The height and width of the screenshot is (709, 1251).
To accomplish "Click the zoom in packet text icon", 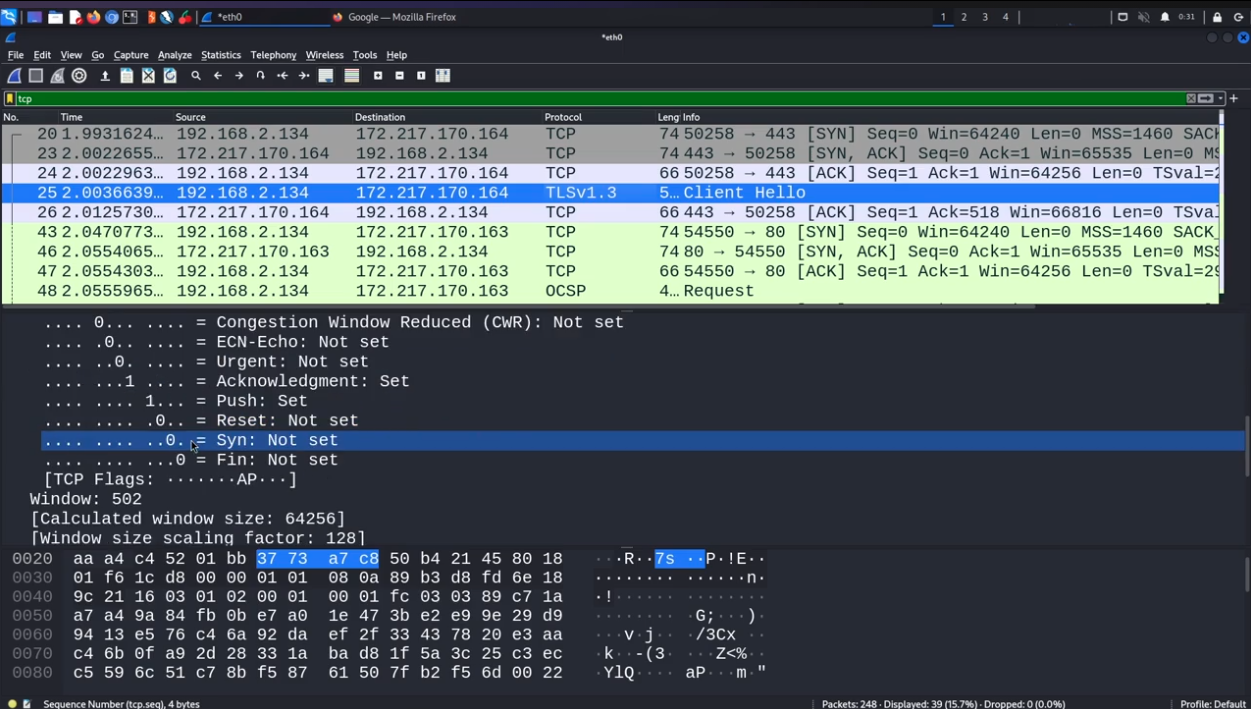I will (378, 76).
